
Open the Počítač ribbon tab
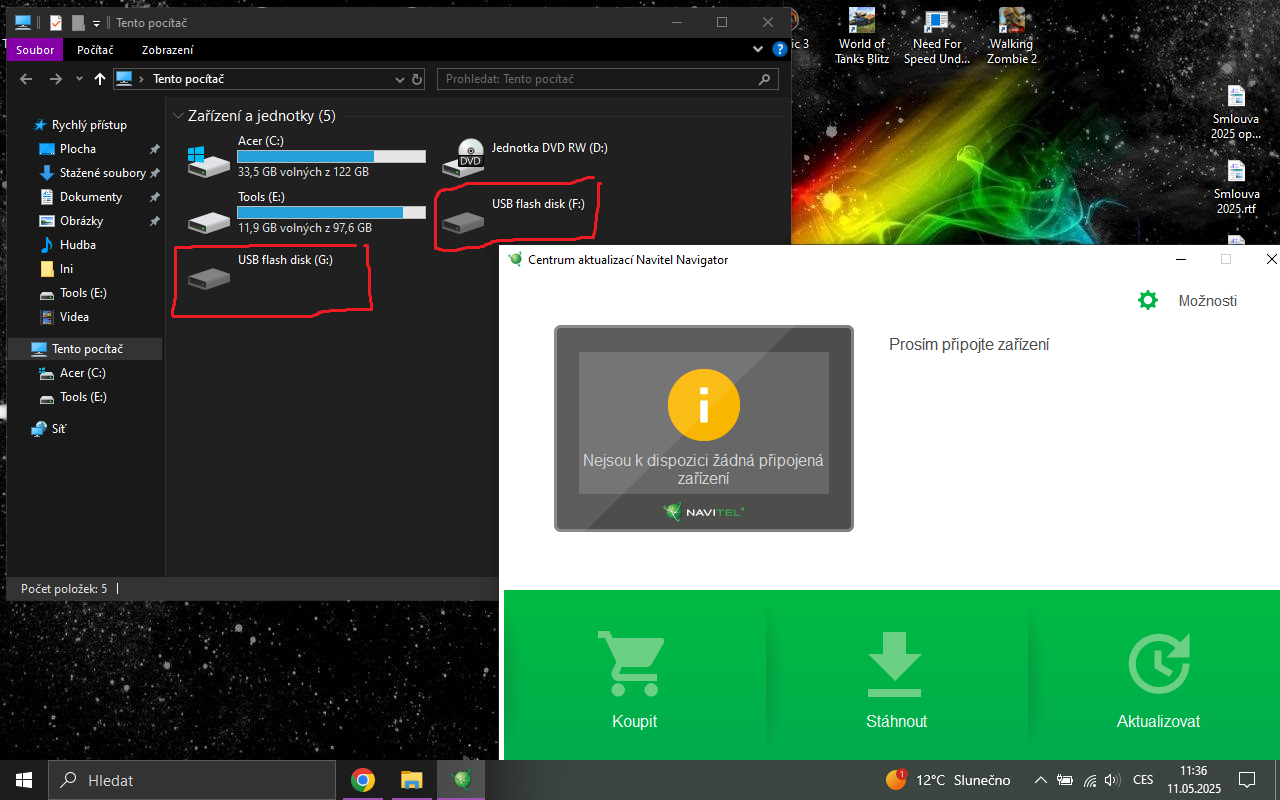tap(96, 49)
